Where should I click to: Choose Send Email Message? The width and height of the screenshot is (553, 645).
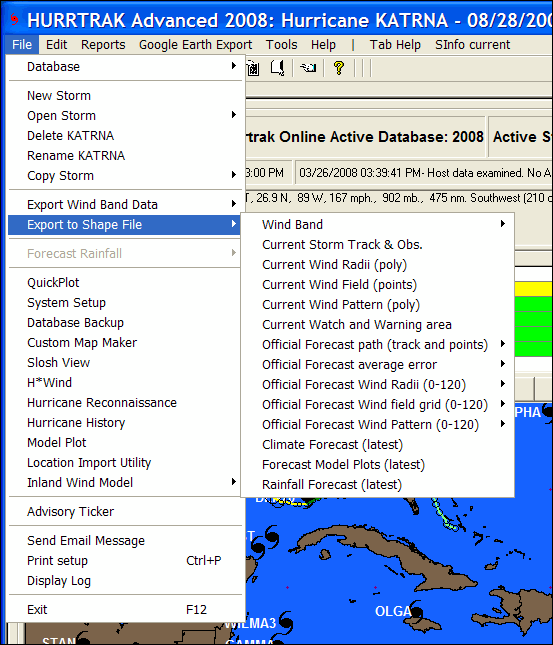pyautogui.click(x=124, y=541)
